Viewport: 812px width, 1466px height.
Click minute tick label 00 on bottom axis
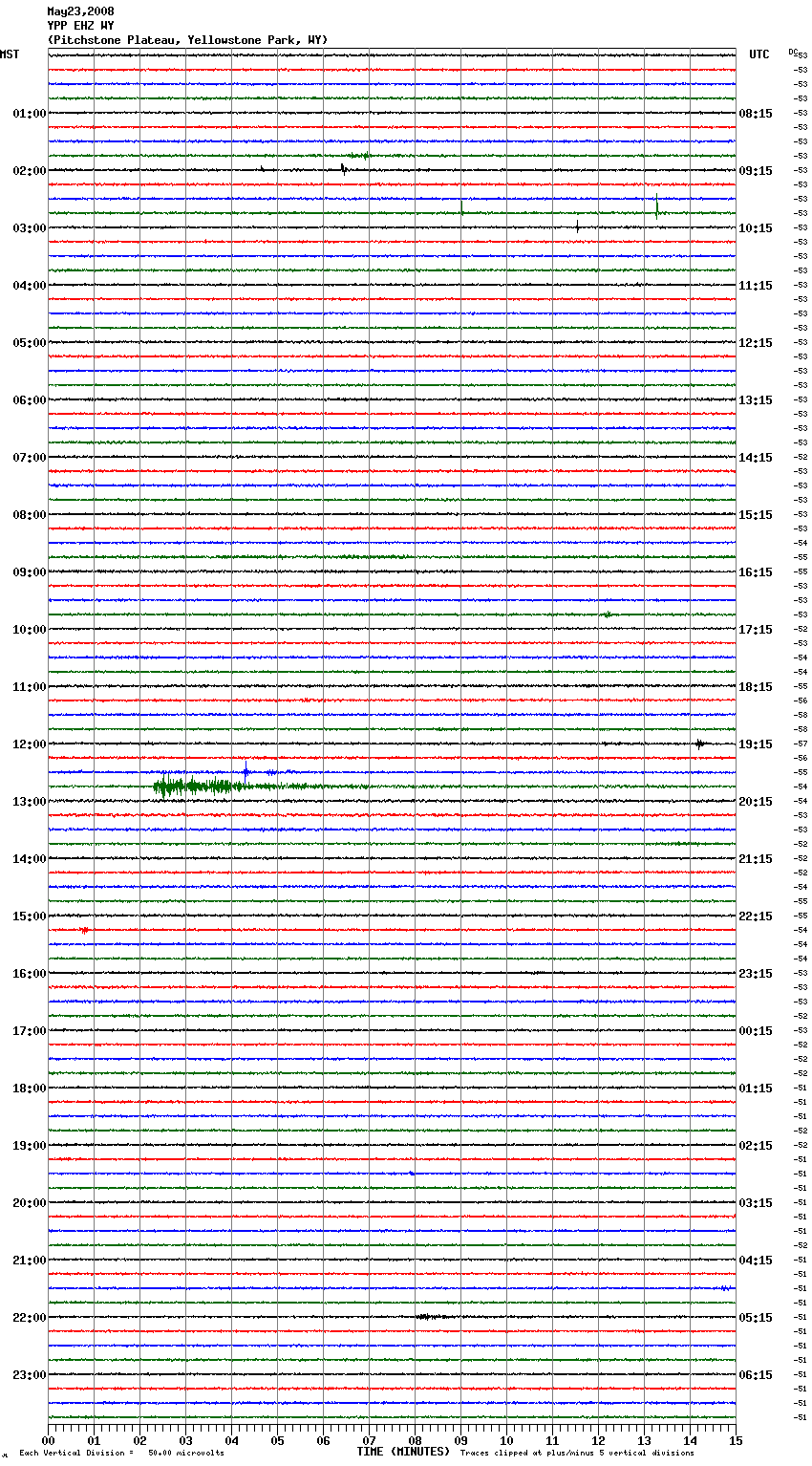tap(49, 1440)
